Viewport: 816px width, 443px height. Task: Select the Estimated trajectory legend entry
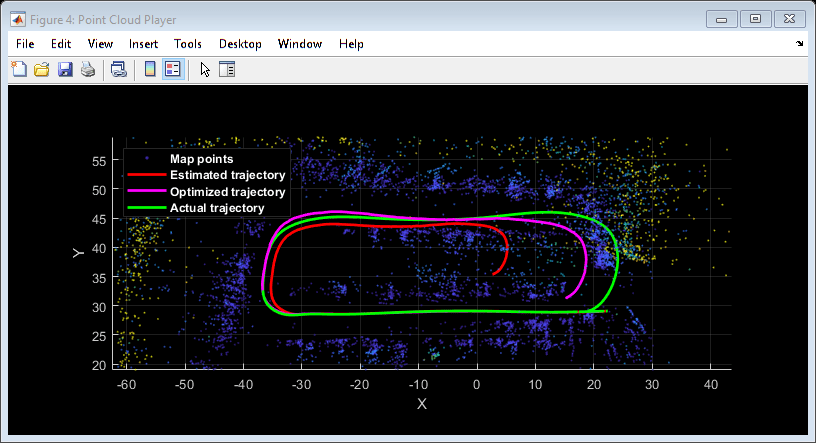(228, 175)
